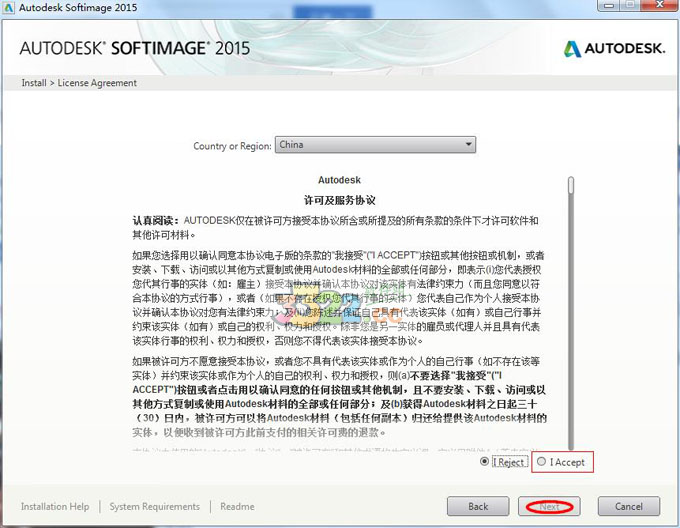Click the 认真阅读 bold text
680x528 pixels.
click(156, 220)
